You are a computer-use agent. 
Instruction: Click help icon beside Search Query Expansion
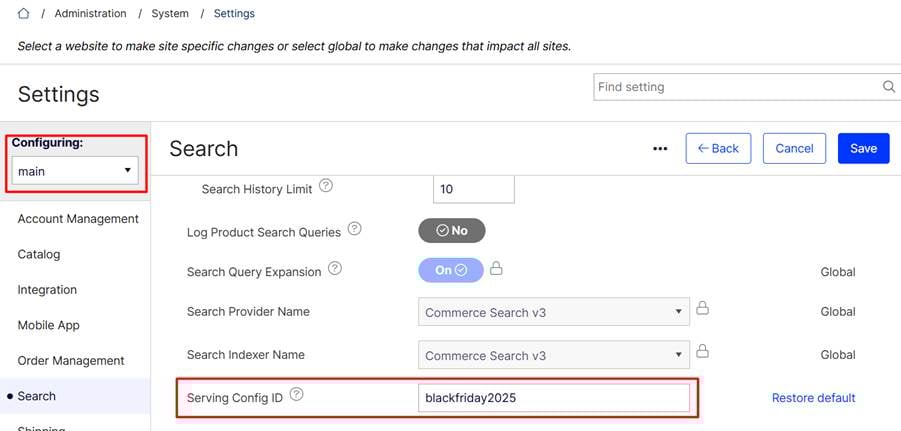point(335,269)
